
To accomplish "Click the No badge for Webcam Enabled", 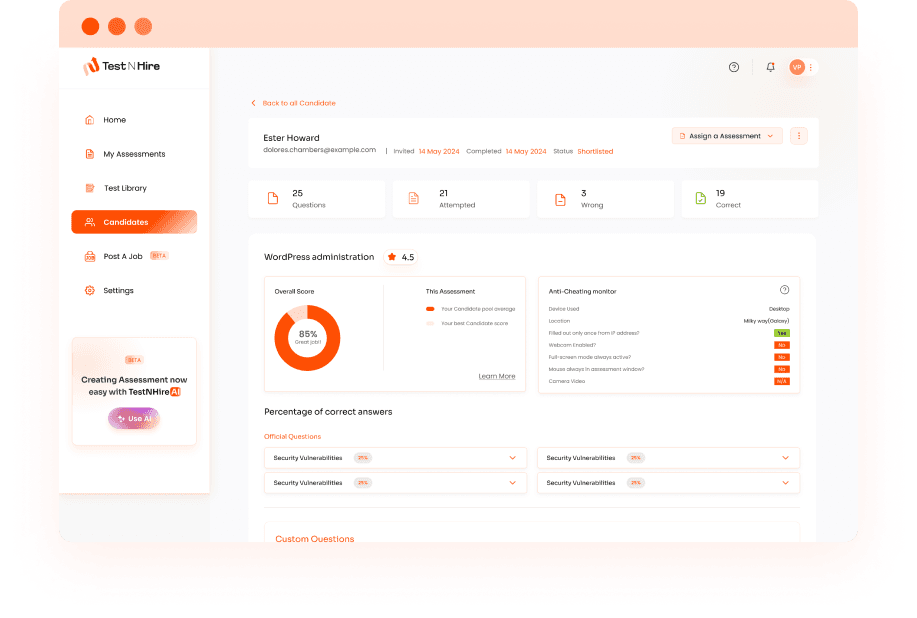I will 782,345.
